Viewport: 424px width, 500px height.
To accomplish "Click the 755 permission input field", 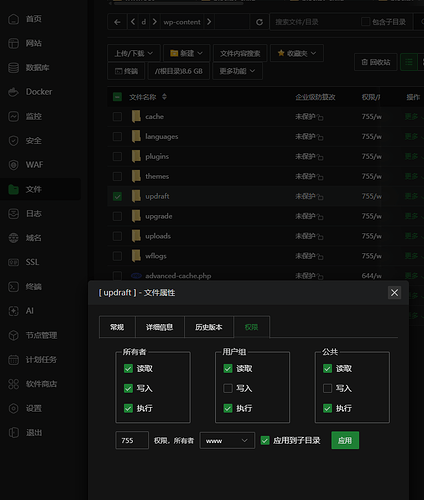I will click(x=132, y=440).
